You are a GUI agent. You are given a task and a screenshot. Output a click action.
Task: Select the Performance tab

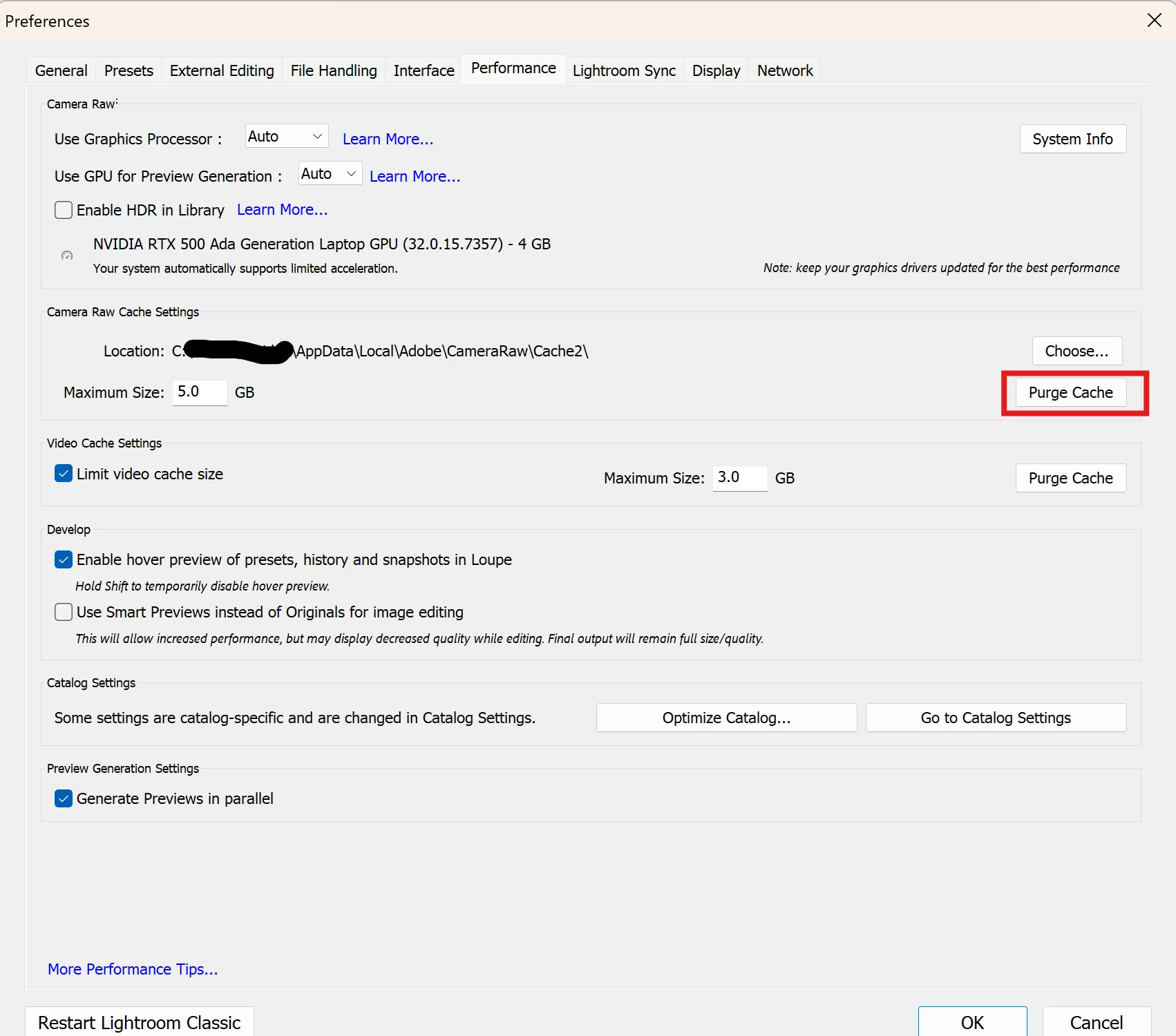point(513,68)
